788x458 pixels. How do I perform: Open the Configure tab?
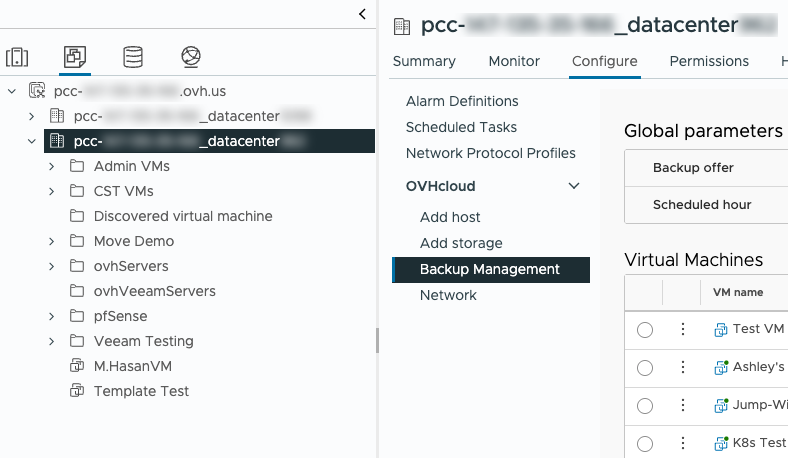coord(605,61)
